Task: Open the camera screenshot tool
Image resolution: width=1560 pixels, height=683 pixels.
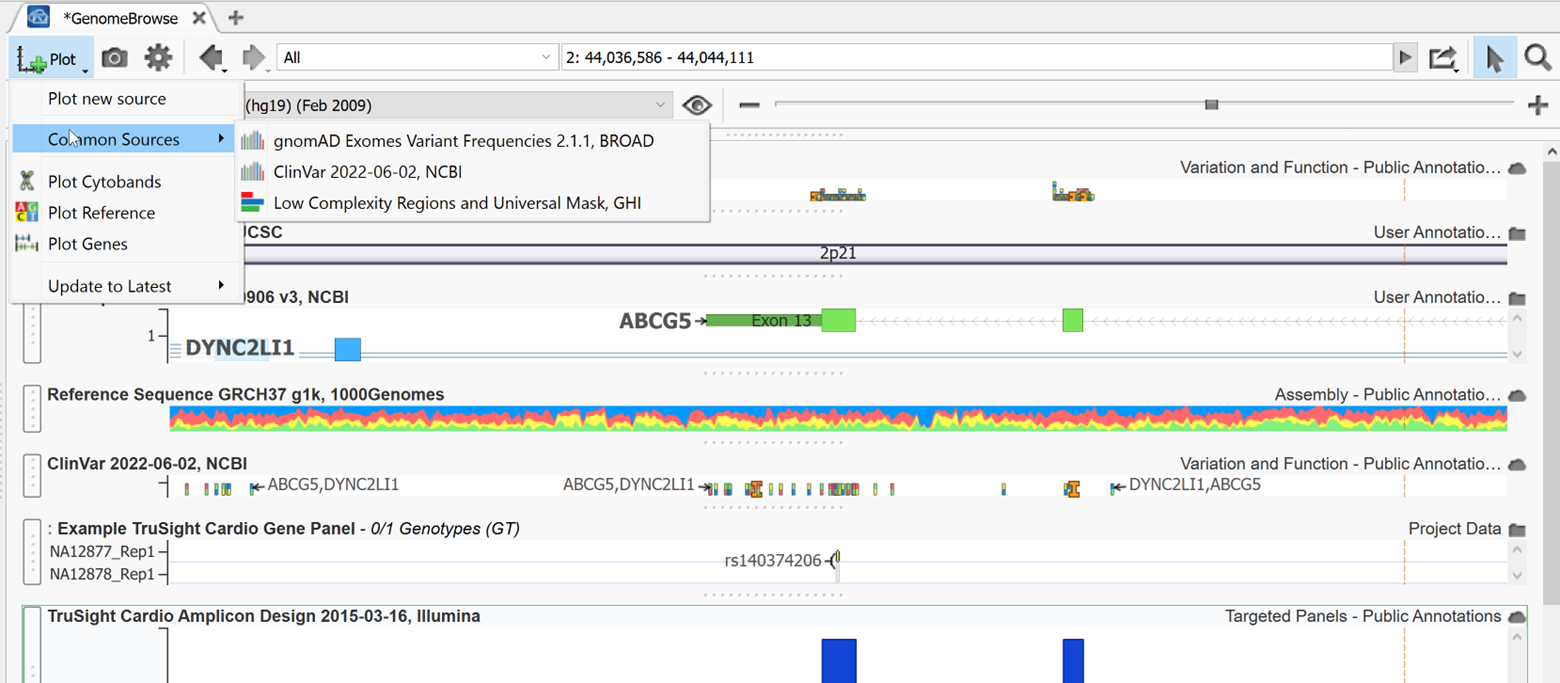Action: [x=114, y=57]
